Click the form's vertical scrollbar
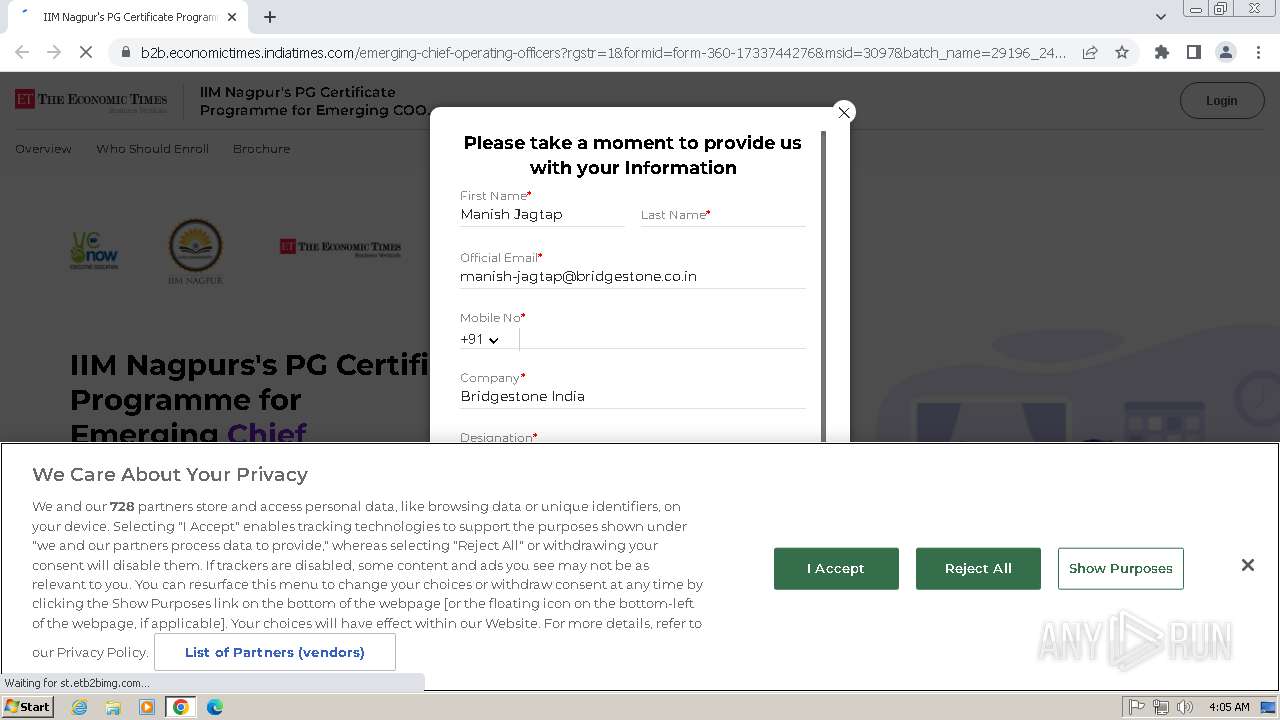Viewport: 1280px width, 720px height. pyautogui.click(x=824, y=285)
